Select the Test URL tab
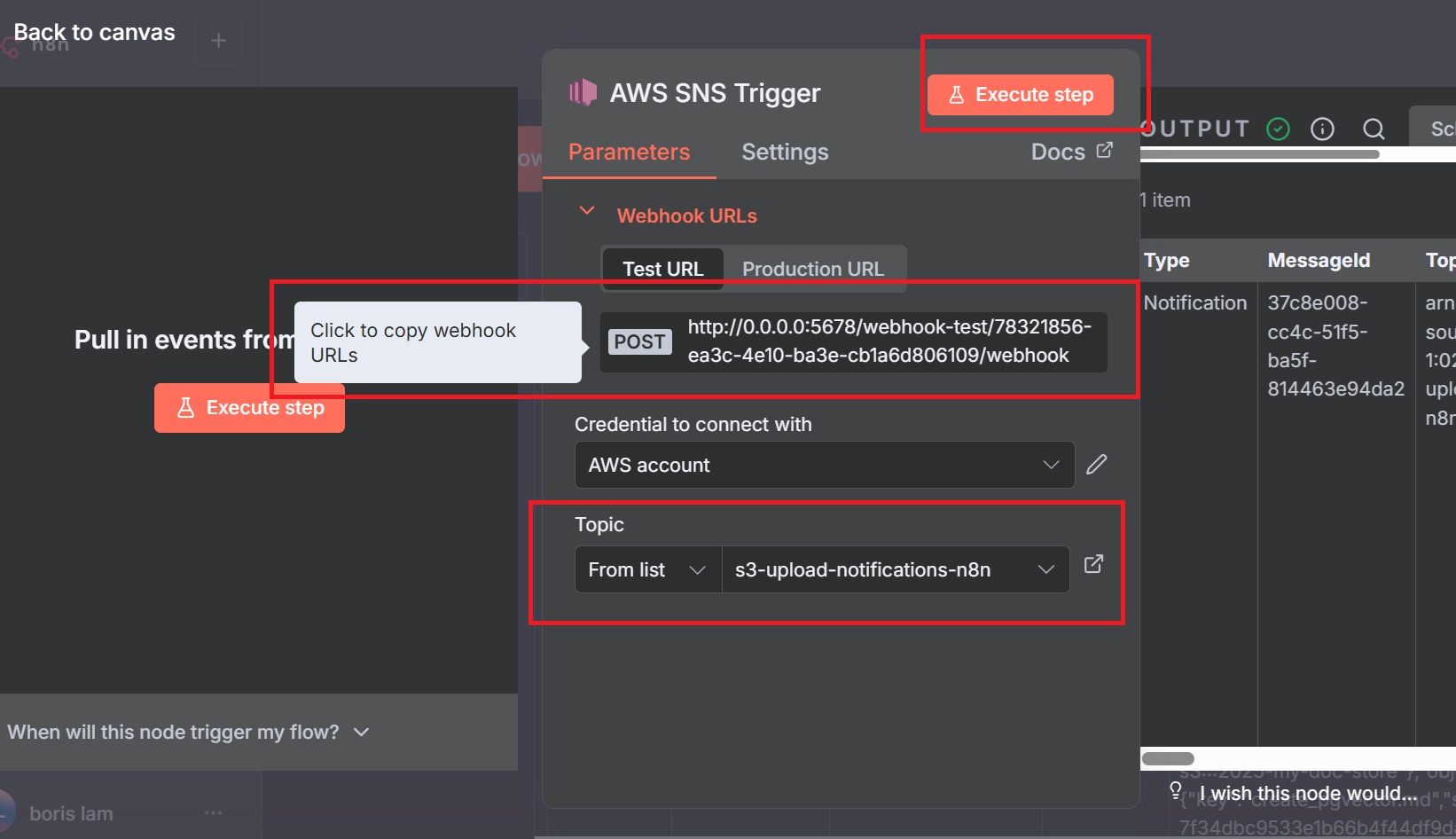1456x839 pixels. tap(663, 269)
